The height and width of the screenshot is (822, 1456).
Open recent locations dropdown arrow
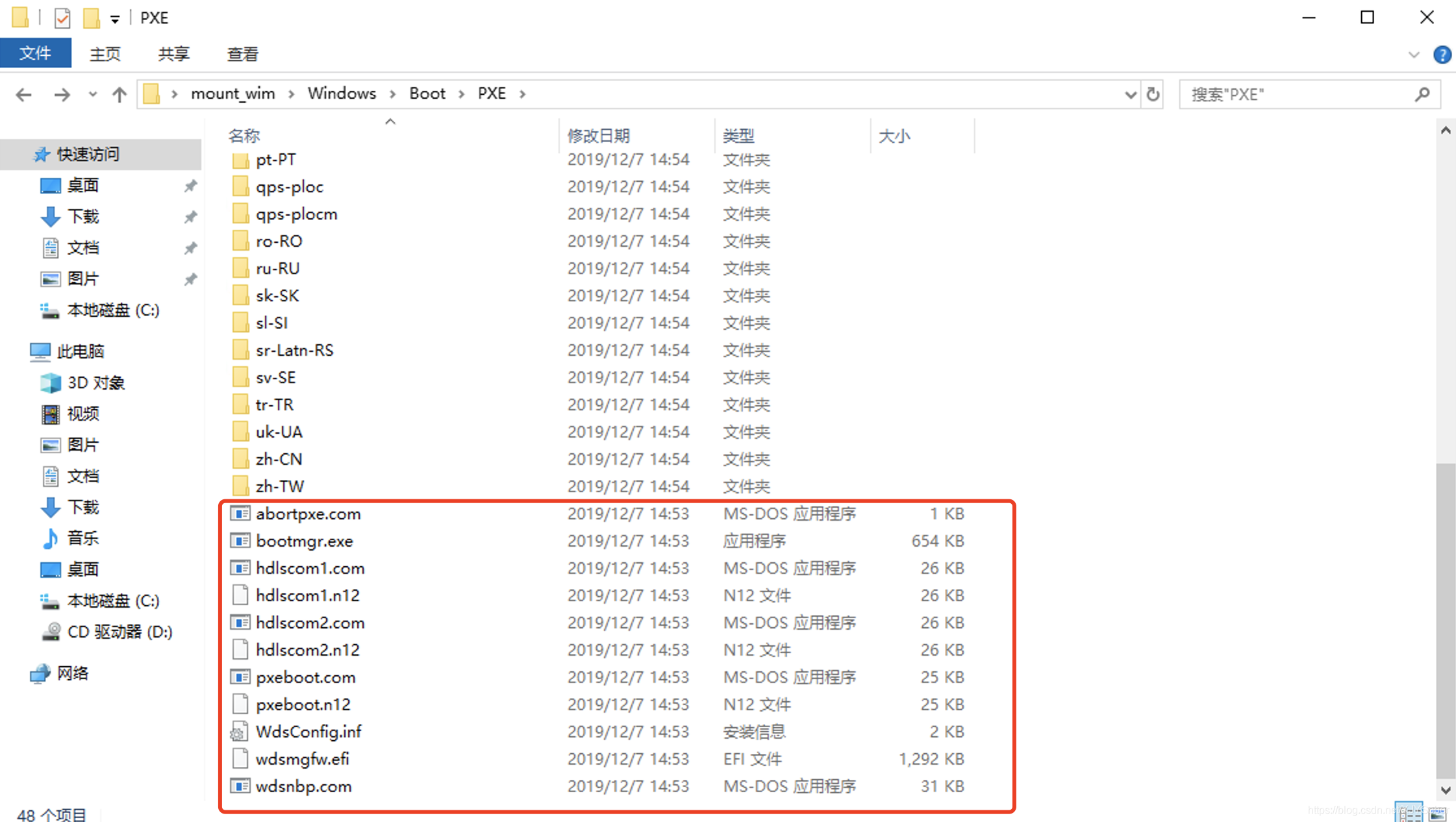point(93,95)
